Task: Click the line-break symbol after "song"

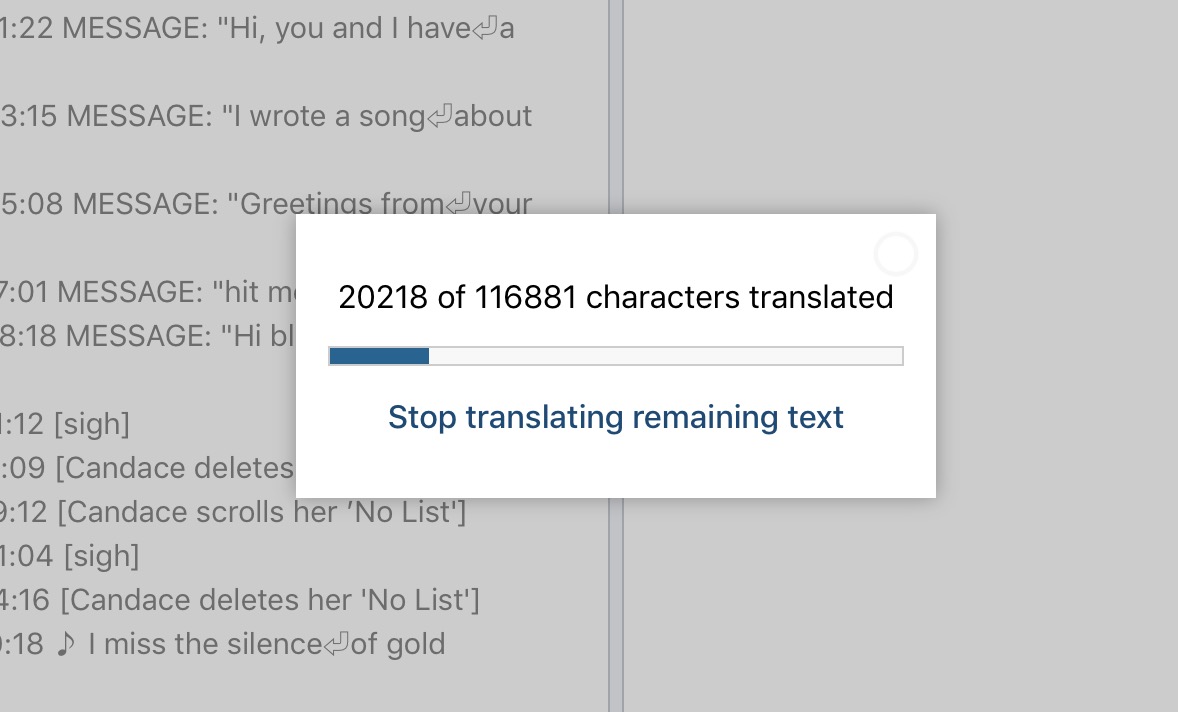Action: point(439,117)
